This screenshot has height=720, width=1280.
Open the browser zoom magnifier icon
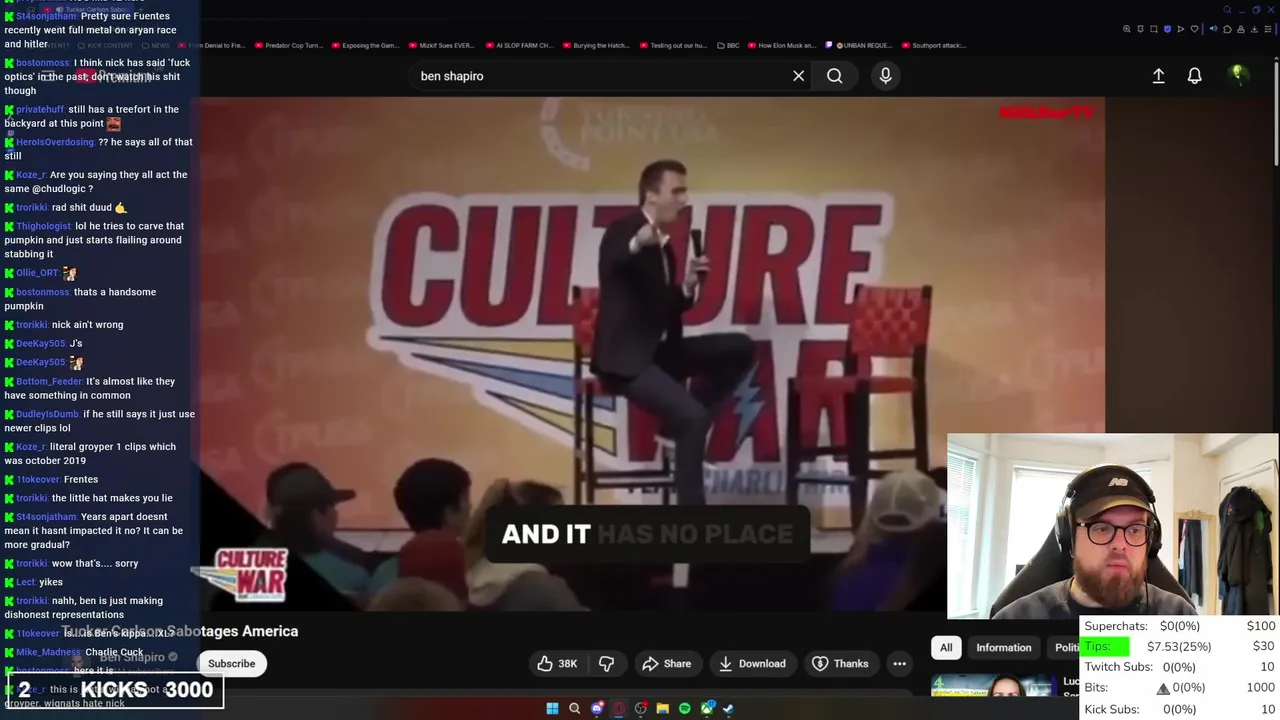point(1127,29)
